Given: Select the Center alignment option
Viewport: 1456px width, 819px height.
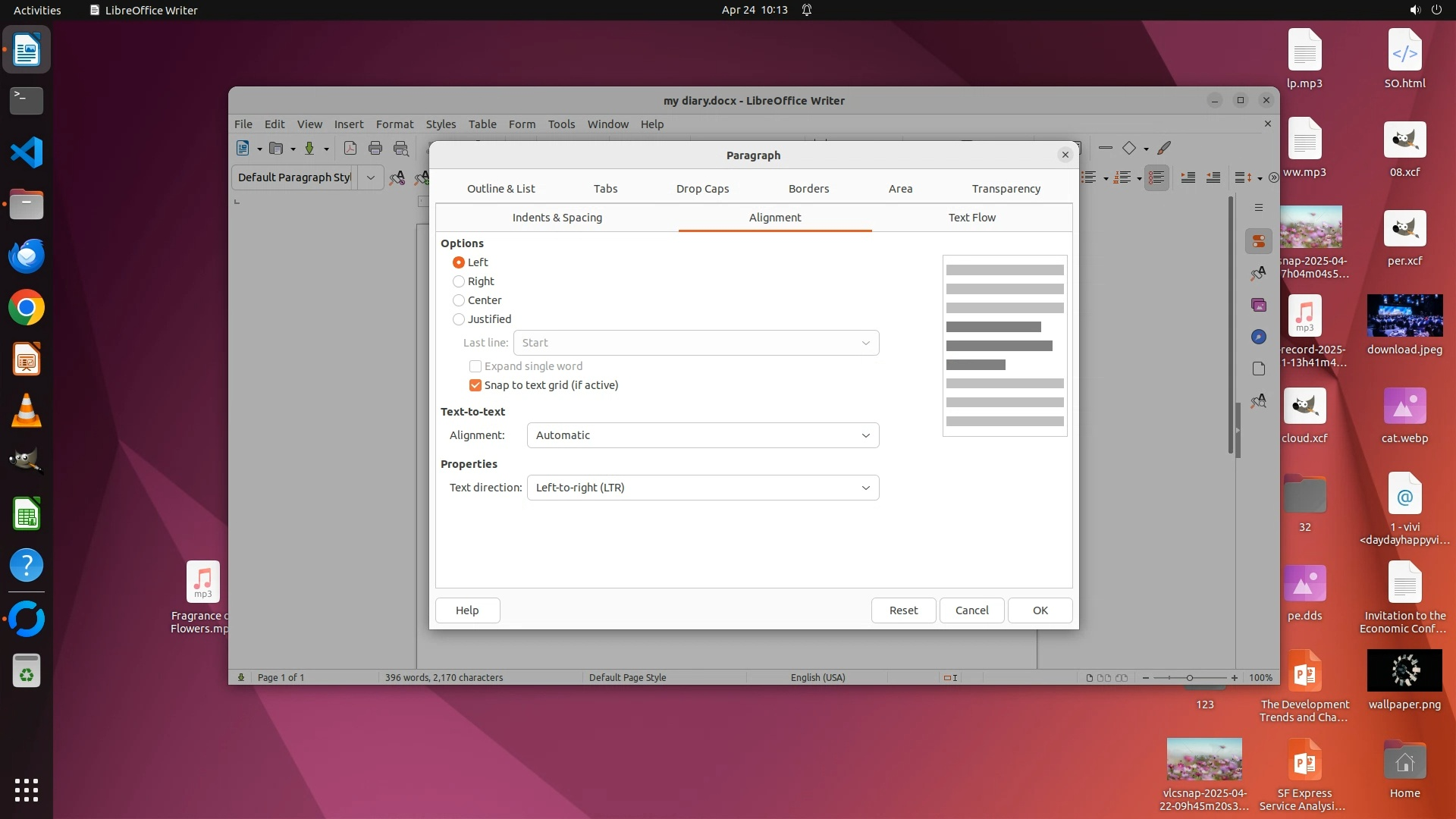Looking at the screenshot, I should pos(459,300).
